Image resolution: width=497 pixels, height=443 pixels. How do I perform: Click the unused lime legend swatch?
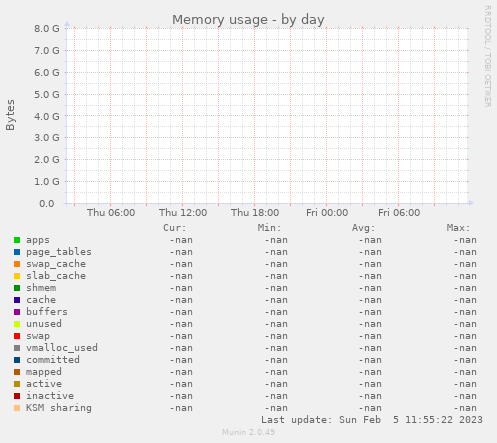tap(17, 324)
